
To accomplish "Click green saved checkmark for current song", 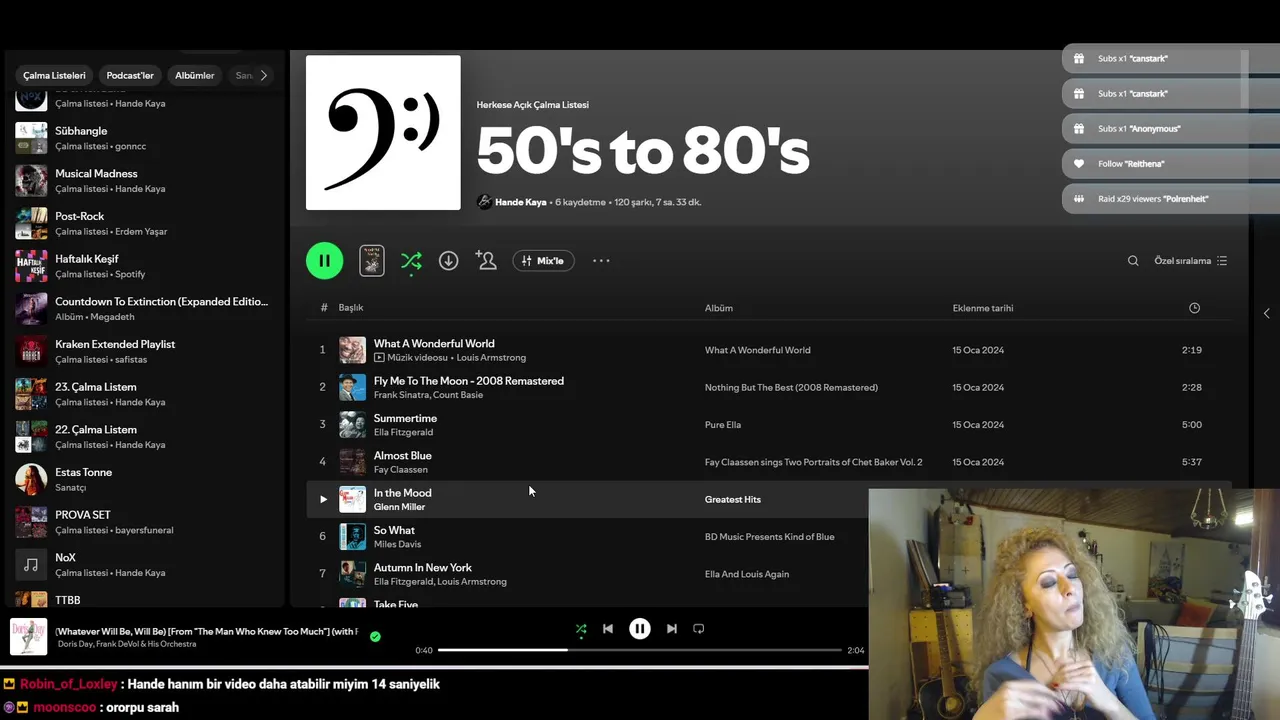I will 375,636.
